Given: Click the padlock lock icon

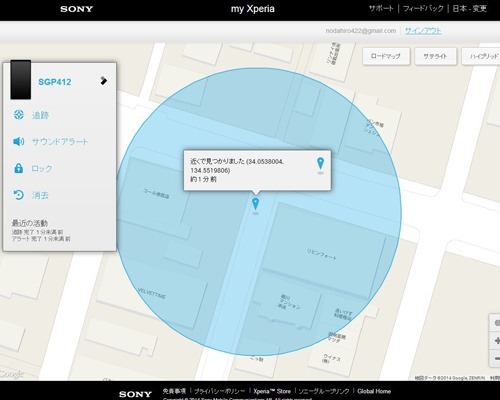Looking at the screenshot, I should (19, 168).
